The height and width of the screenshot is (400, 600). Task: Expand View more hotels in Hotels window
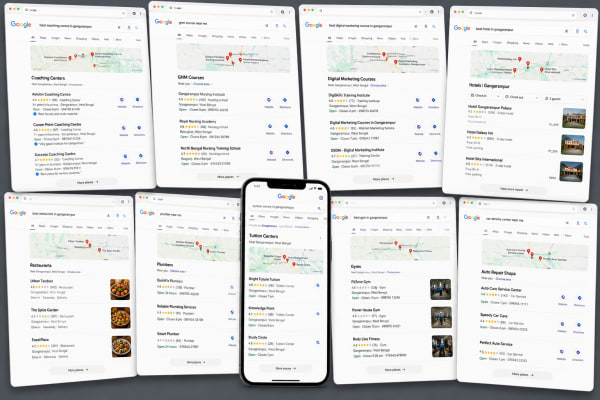(514, 189)
